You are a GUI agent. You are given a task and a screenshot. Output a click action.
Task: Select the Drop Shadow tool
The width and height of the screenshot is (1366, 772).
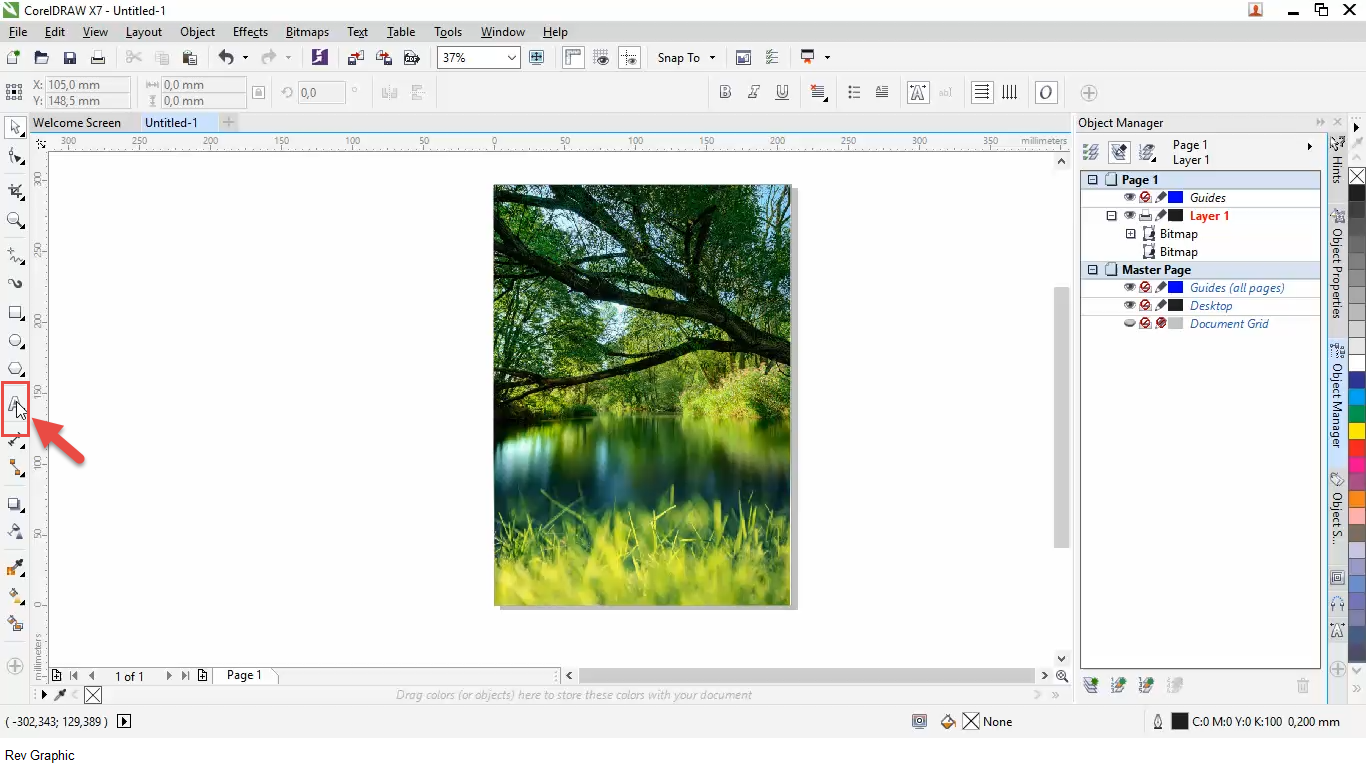tap(15, 504)
